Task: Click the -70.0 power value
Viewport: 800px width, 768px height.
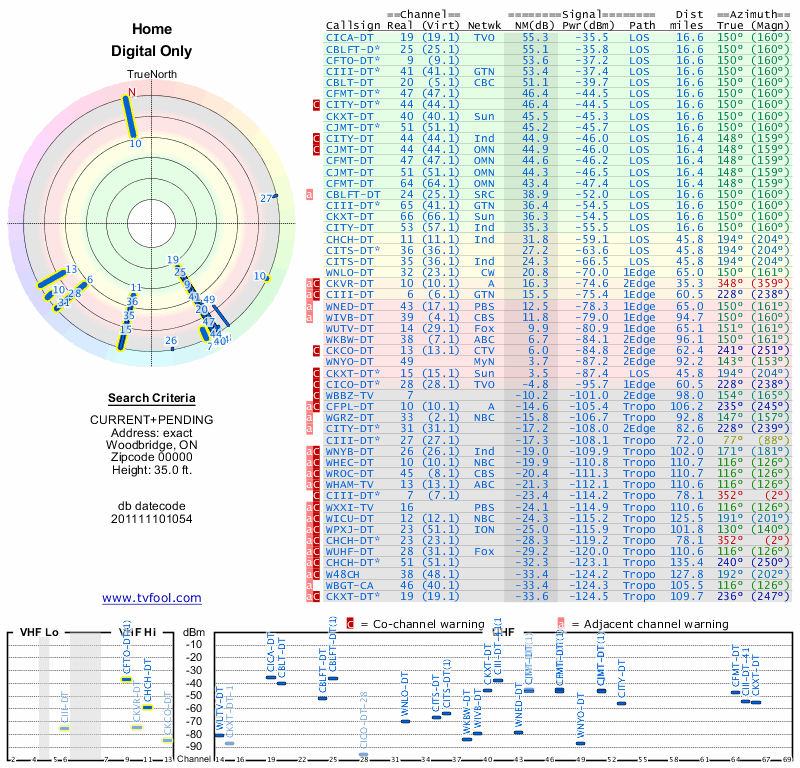Action: 592,272
